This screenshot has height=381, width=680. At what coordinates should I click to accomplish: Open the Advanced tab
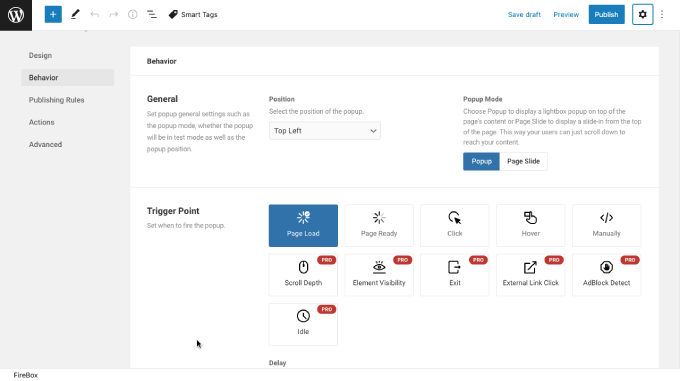tap(67, 144)
